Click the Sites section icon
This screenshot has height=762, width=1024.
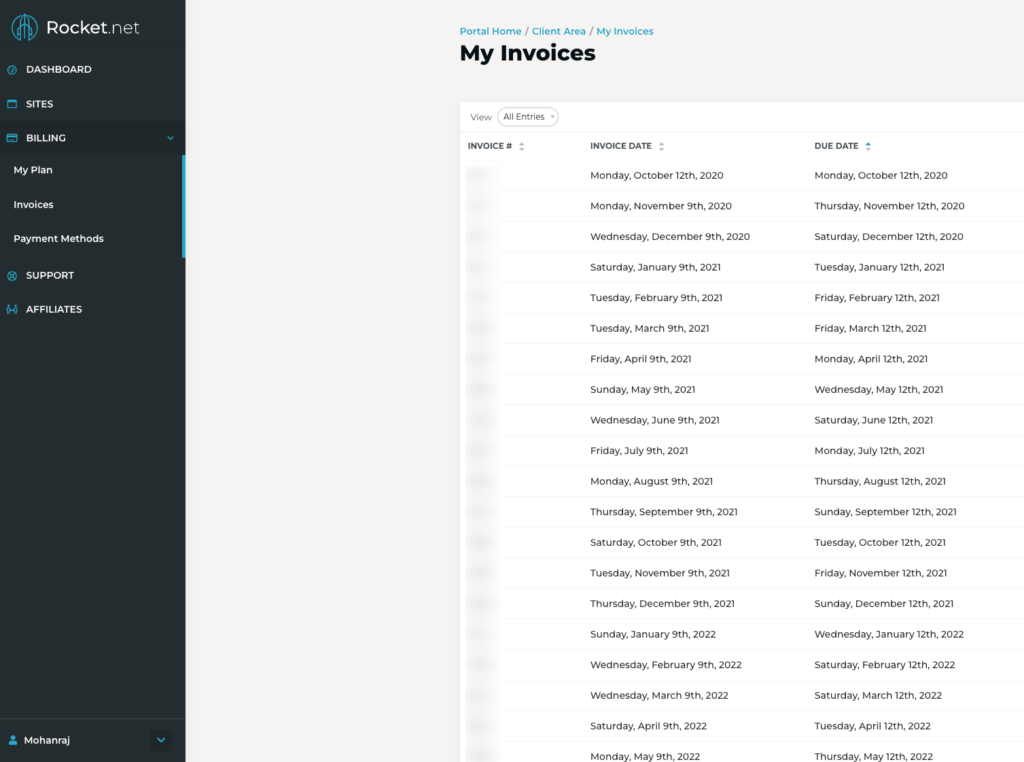point(14,103)
